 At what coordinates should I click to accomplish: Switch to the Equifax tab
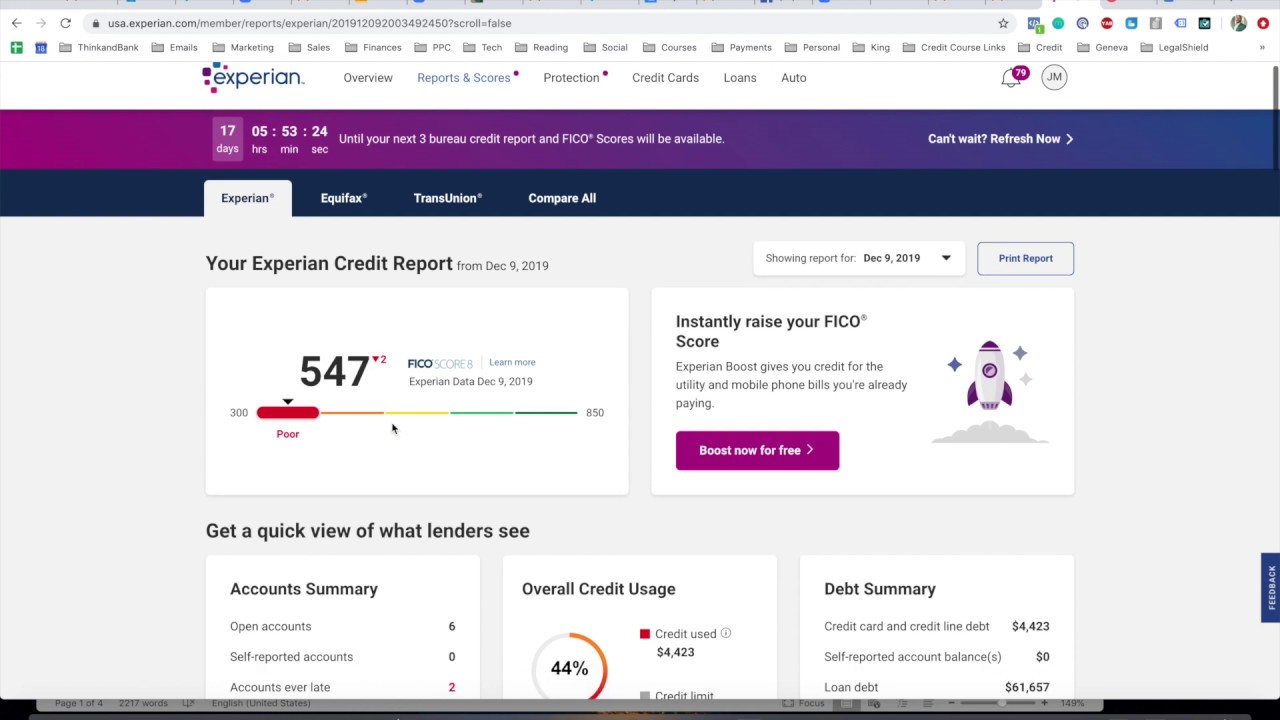coord(344,198)
